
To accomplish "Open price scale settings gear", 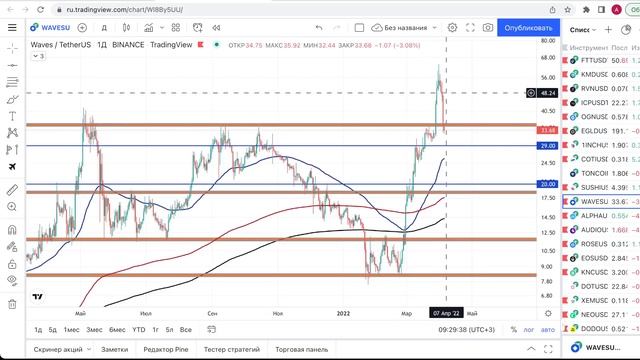I will tap(548, 313).
